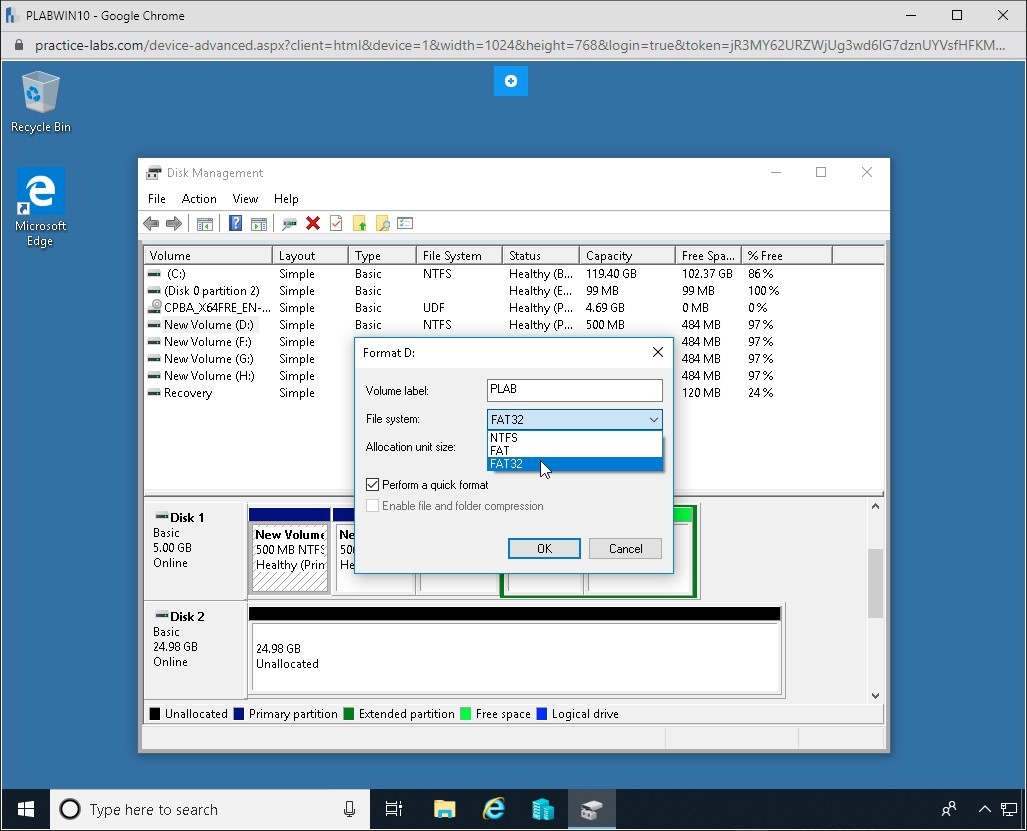Screen dimensions: 1027x831
Task: Select the (Disk 0 partition 2) row
Action: point(514,291)
